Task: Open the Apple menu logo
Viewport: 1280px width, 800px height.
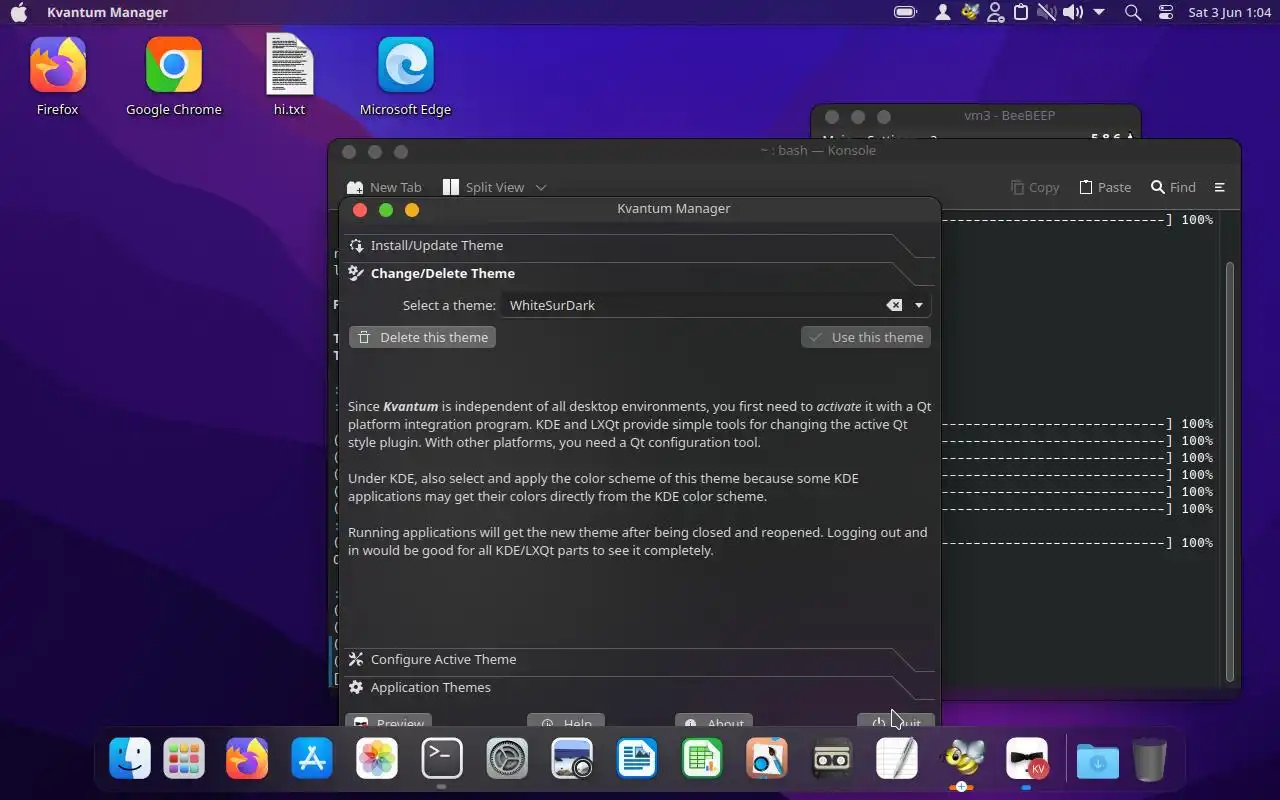Action: [19, 13]
